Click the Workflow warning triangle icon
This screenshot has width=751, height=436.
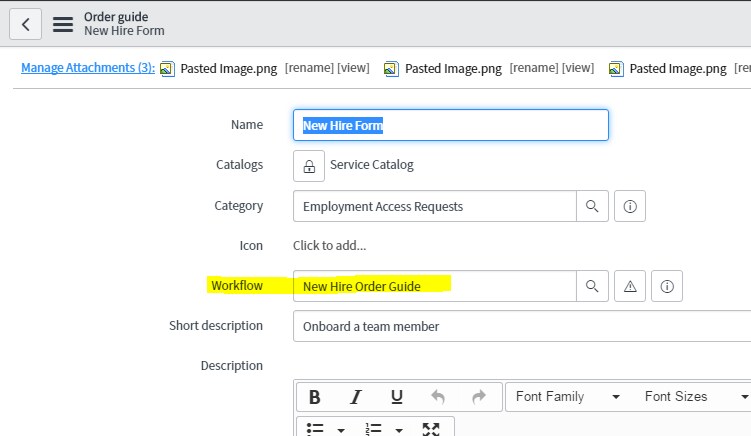click(630, 286)
